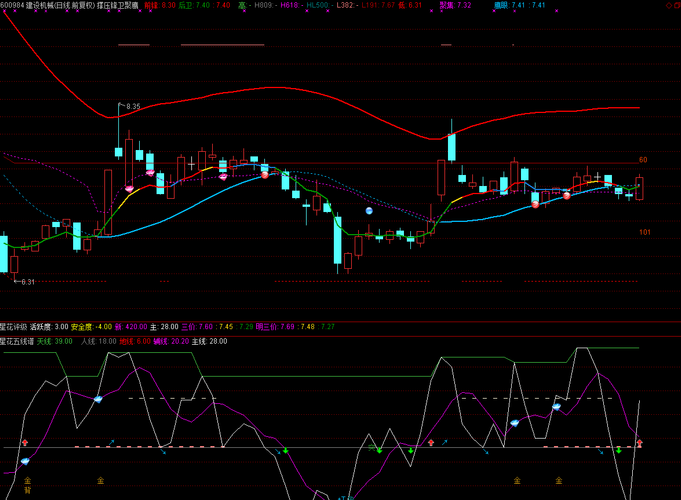The image size is (681, 500).
Task: Click the 8.35 high price label
Action: 133,106
